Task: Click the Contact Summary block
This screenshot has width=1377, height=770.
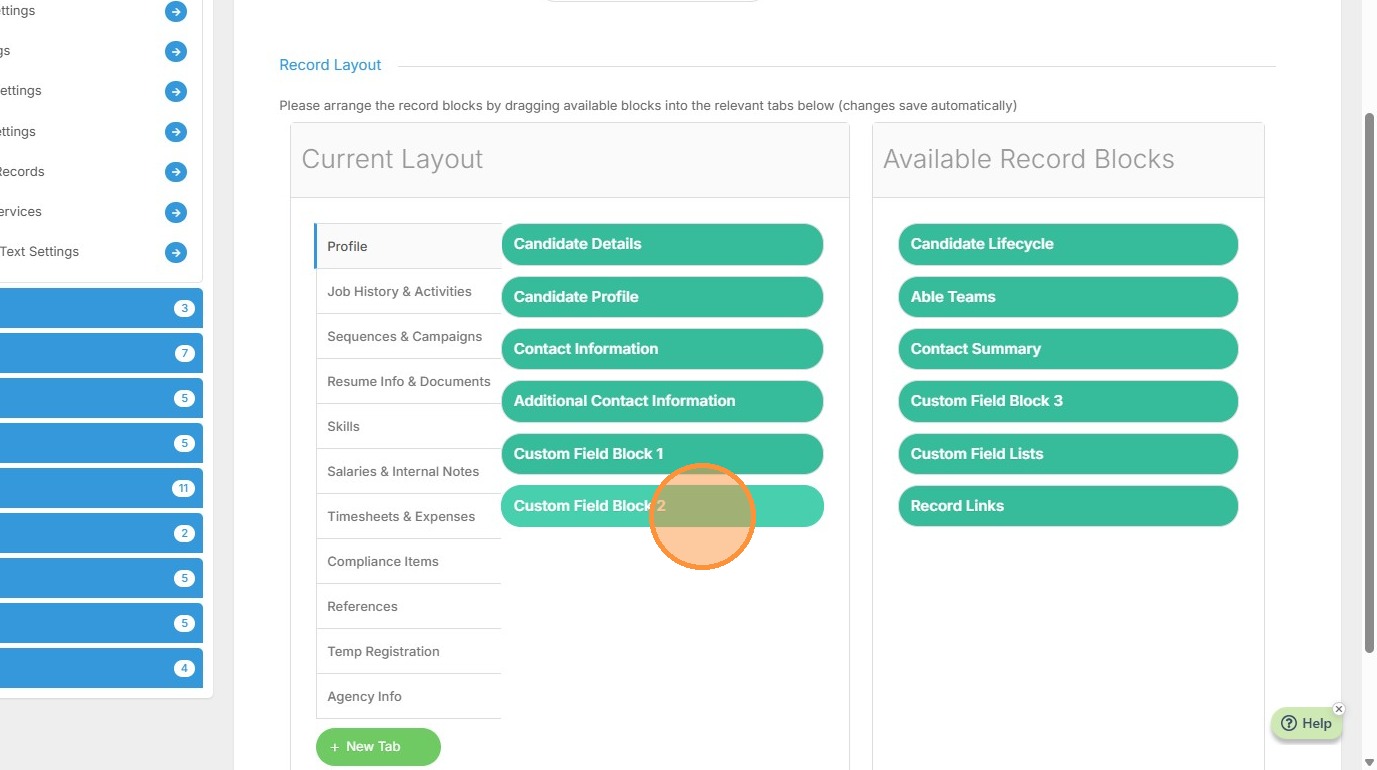Action: 1068,349
